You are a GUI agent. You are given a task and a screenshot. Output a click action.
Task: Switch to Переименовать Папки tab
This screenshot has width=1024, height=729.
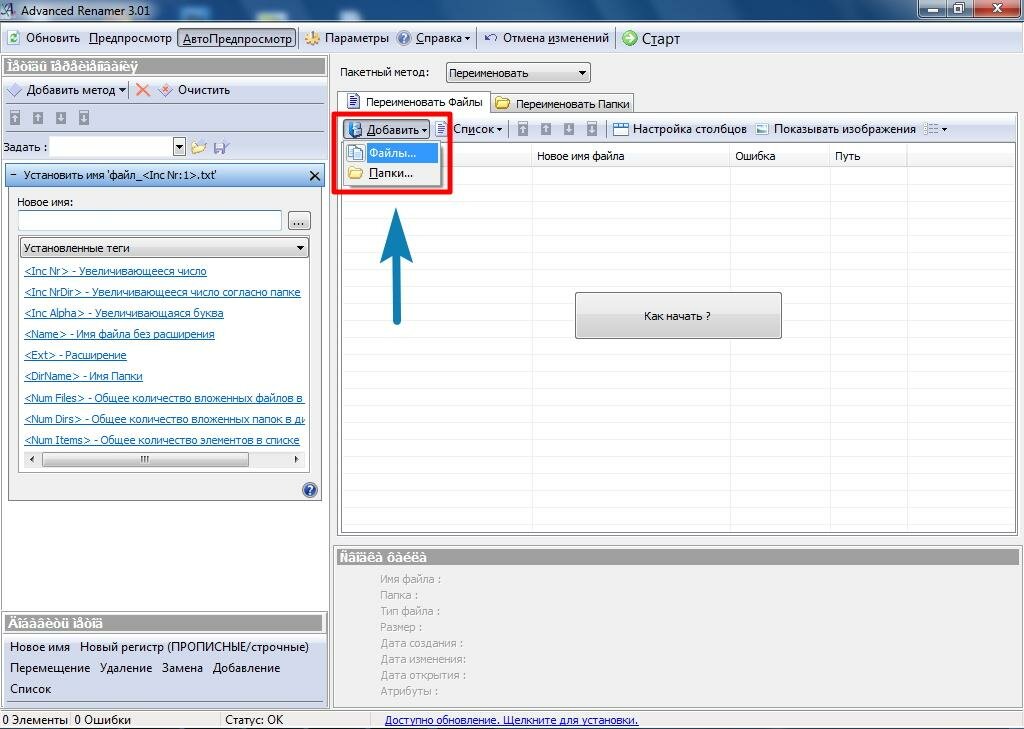point(563,103)
